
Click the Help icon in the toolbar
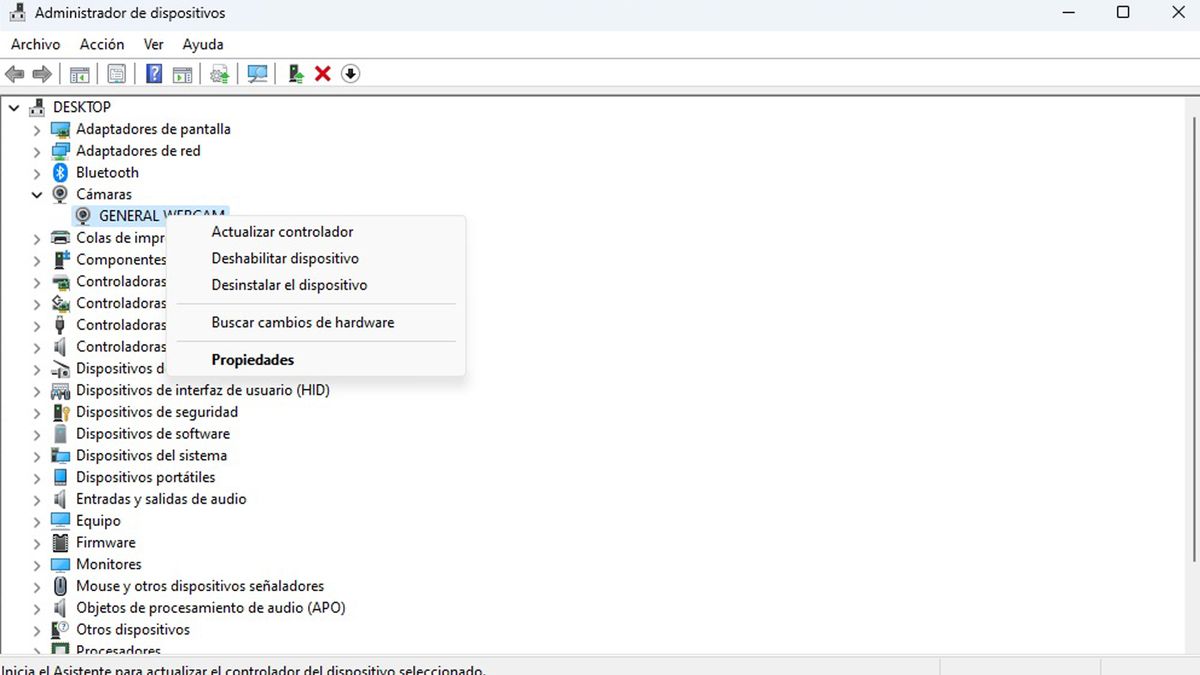pyautogui.click(x=153, y=73)
